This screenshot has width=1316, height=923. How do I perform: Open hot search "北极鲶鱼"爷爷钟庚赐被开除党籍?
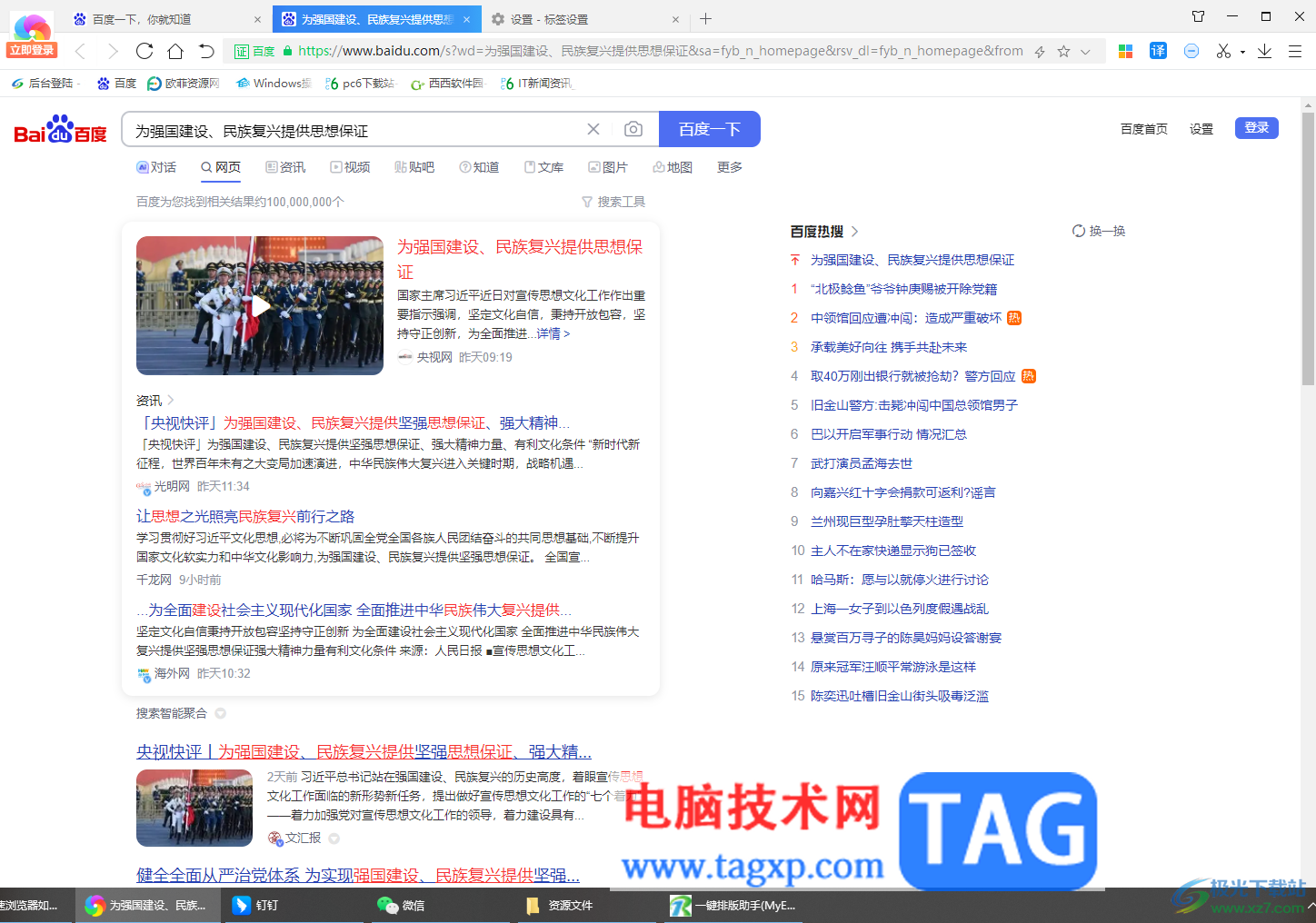pos(903,289)
